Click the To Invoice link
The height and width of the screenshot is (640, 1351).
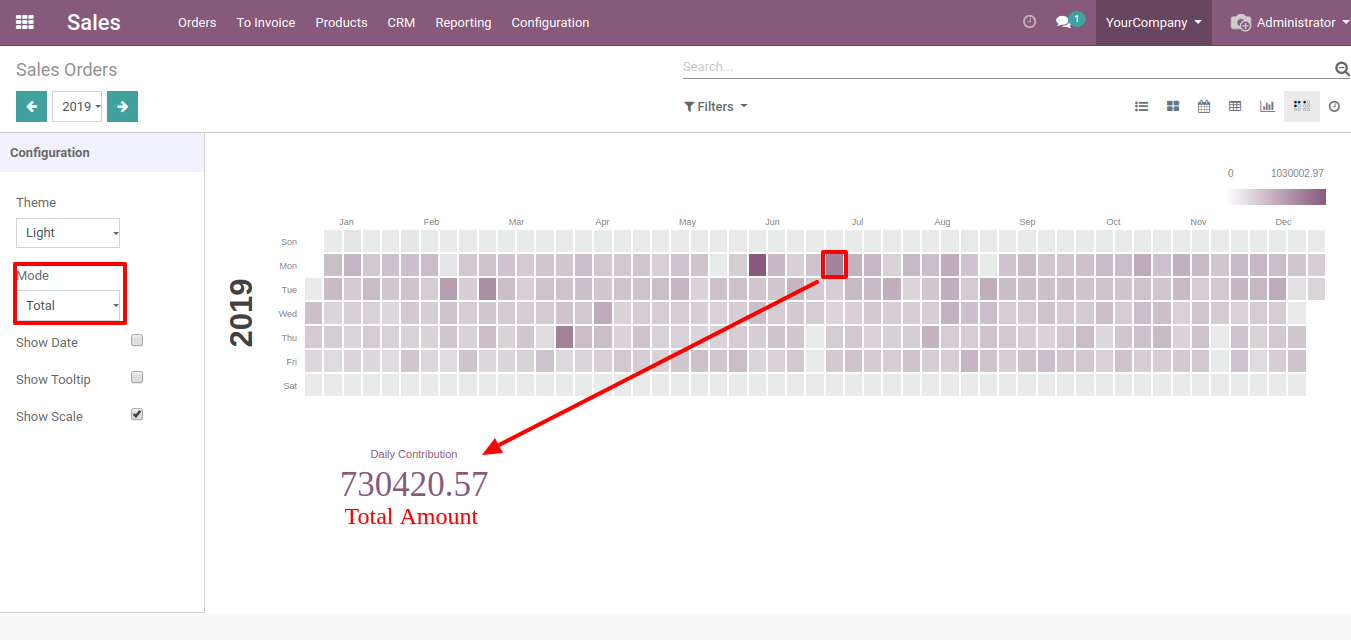coord(266,22)
